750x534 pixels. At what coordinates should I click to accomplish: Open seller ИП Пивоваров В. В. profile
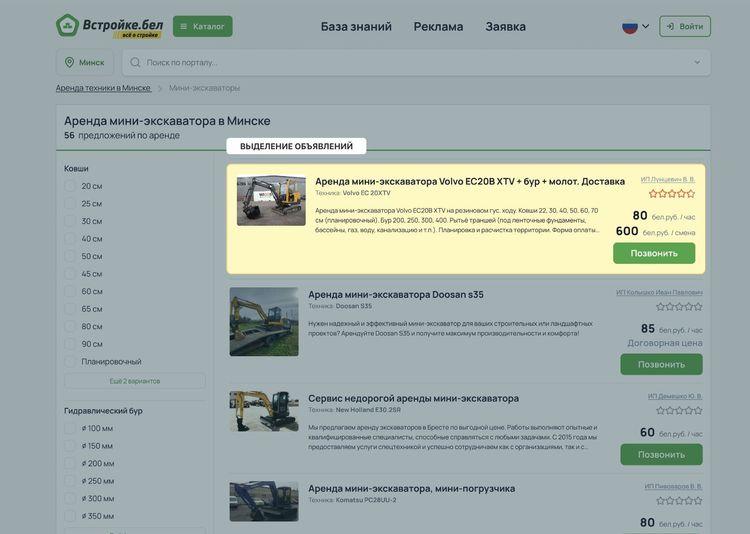pyautogui.click(x=673, y=487)
